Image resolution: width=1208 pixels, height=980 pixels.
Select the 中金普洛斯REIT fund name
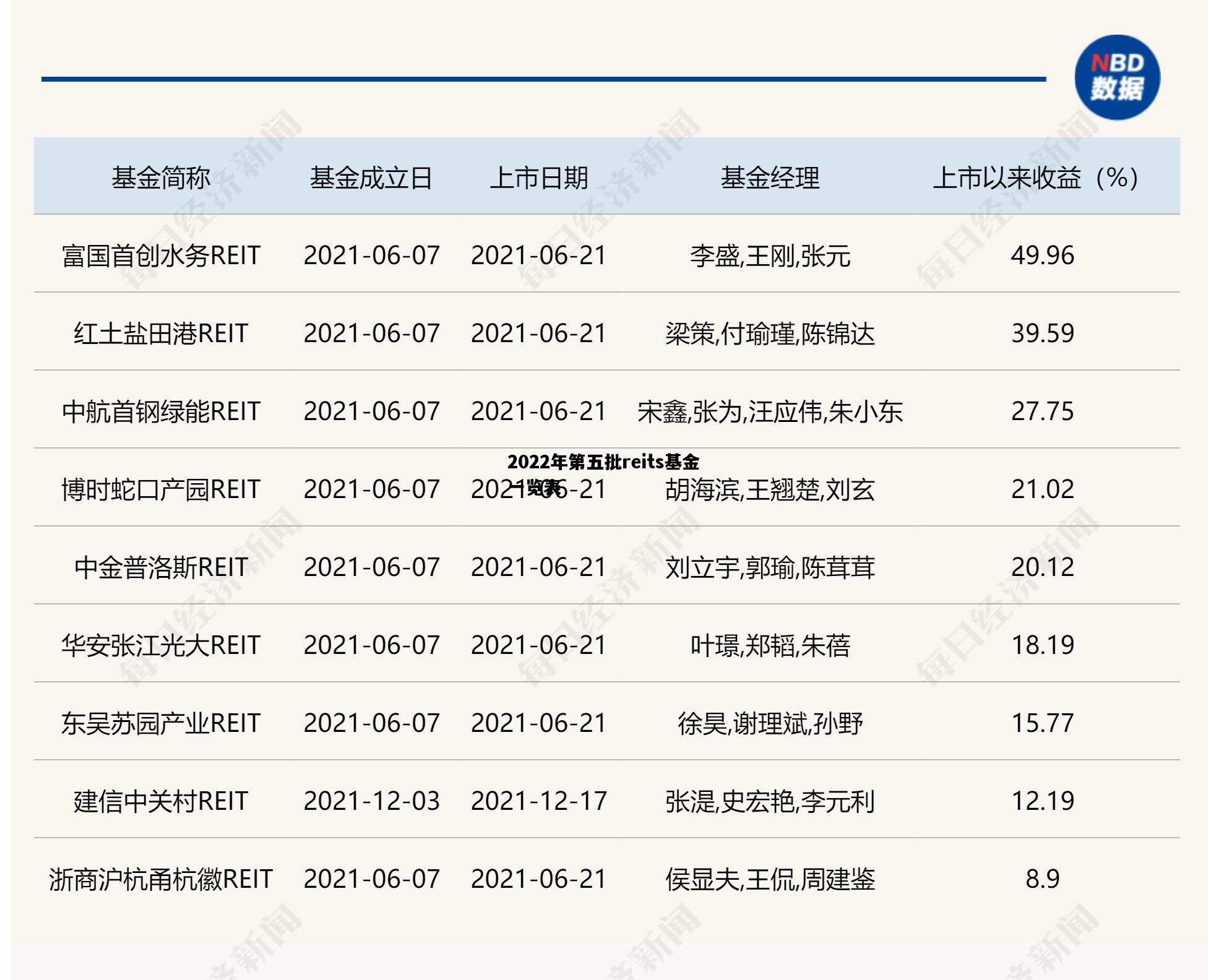pyautogui.click(x=161, y=567)
